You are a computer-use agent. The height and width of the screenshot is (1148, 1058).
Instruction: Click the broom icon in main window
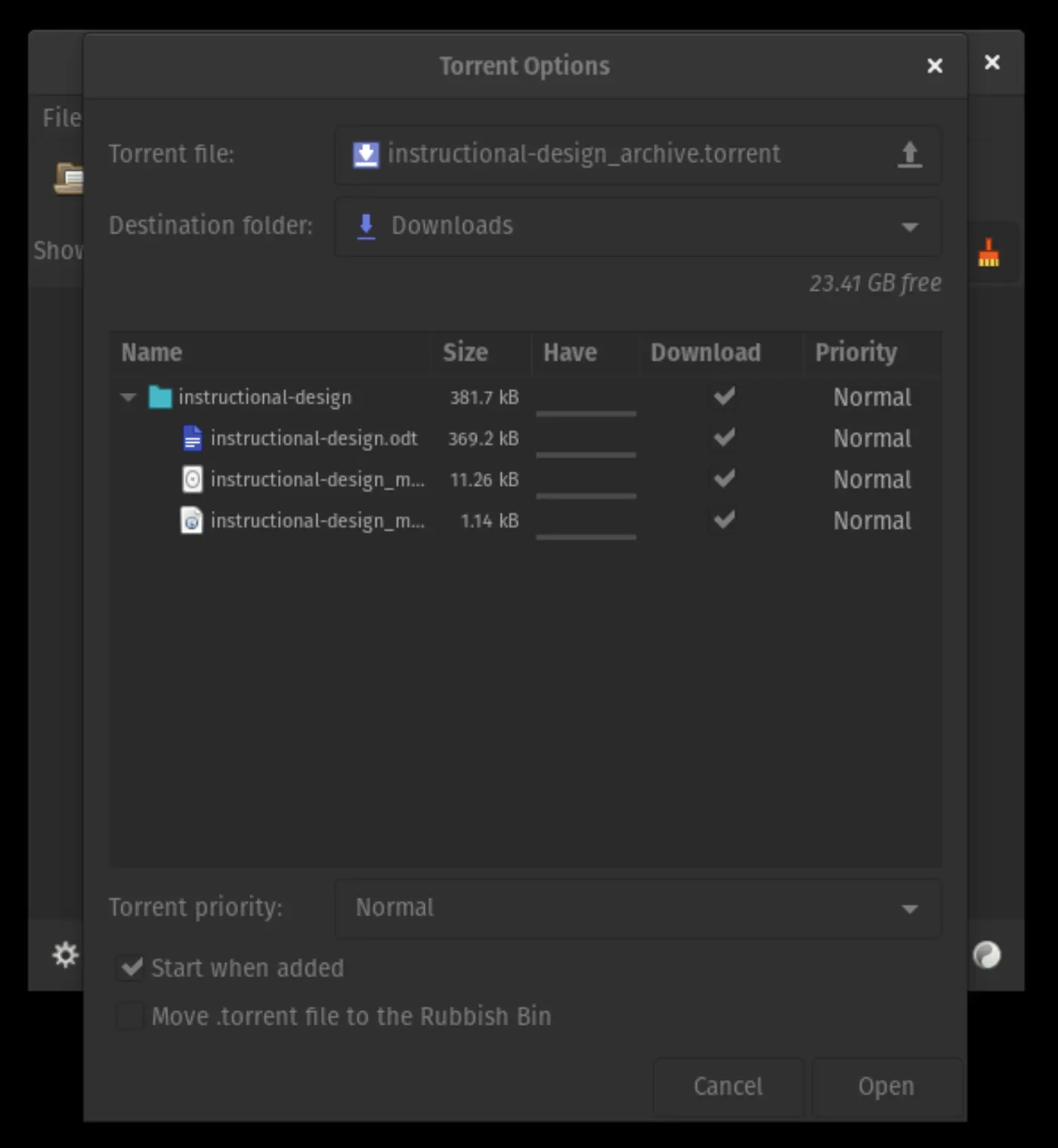(988, 253)
